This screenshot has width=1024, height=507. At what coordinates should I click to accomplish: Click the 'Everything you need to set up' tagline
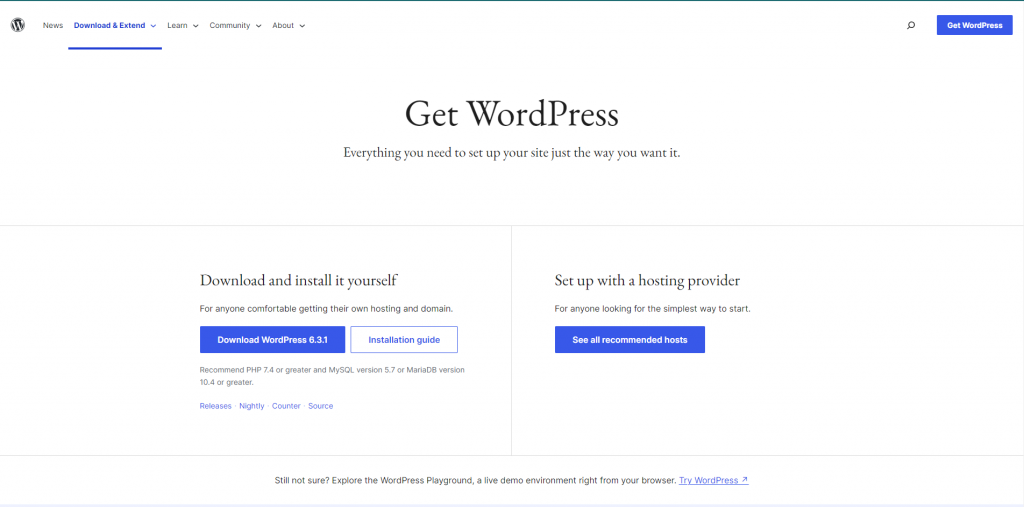click(x=512, y=154)
